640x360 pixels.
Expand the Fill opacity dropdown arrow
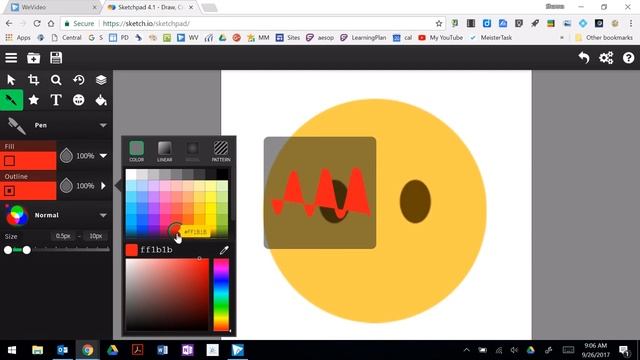tap(103, 156)
